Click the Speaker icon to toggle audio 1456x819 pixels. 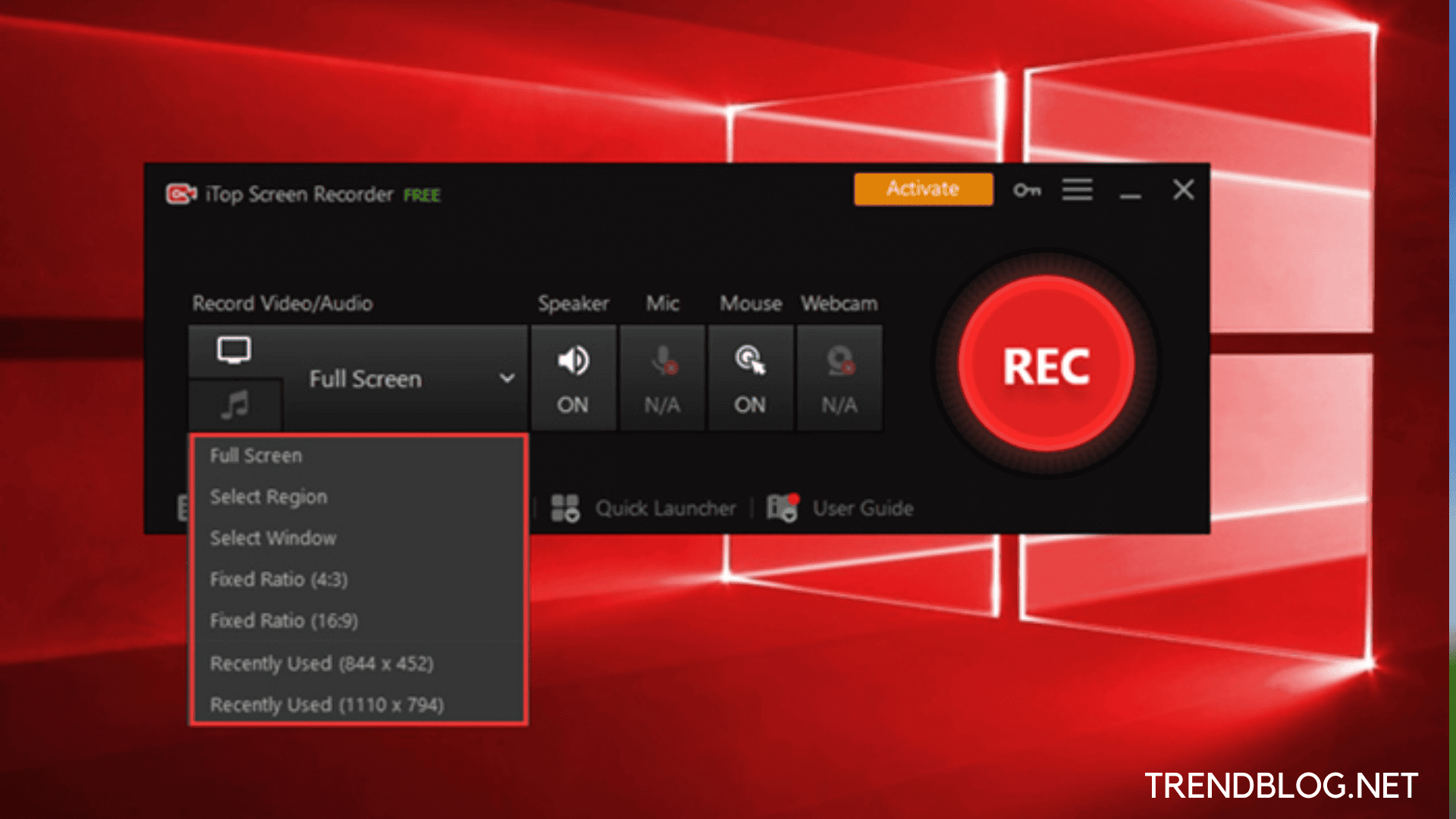point(572,360)
